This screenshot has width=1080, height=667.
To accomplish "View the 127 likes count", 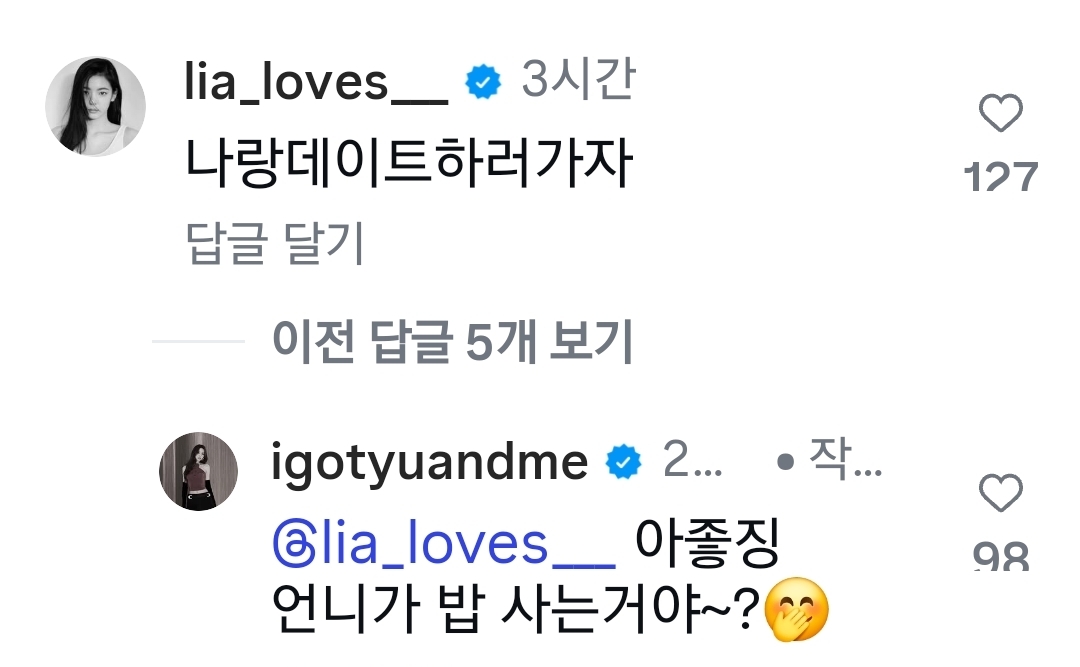I will click(x=1000, y=178).
